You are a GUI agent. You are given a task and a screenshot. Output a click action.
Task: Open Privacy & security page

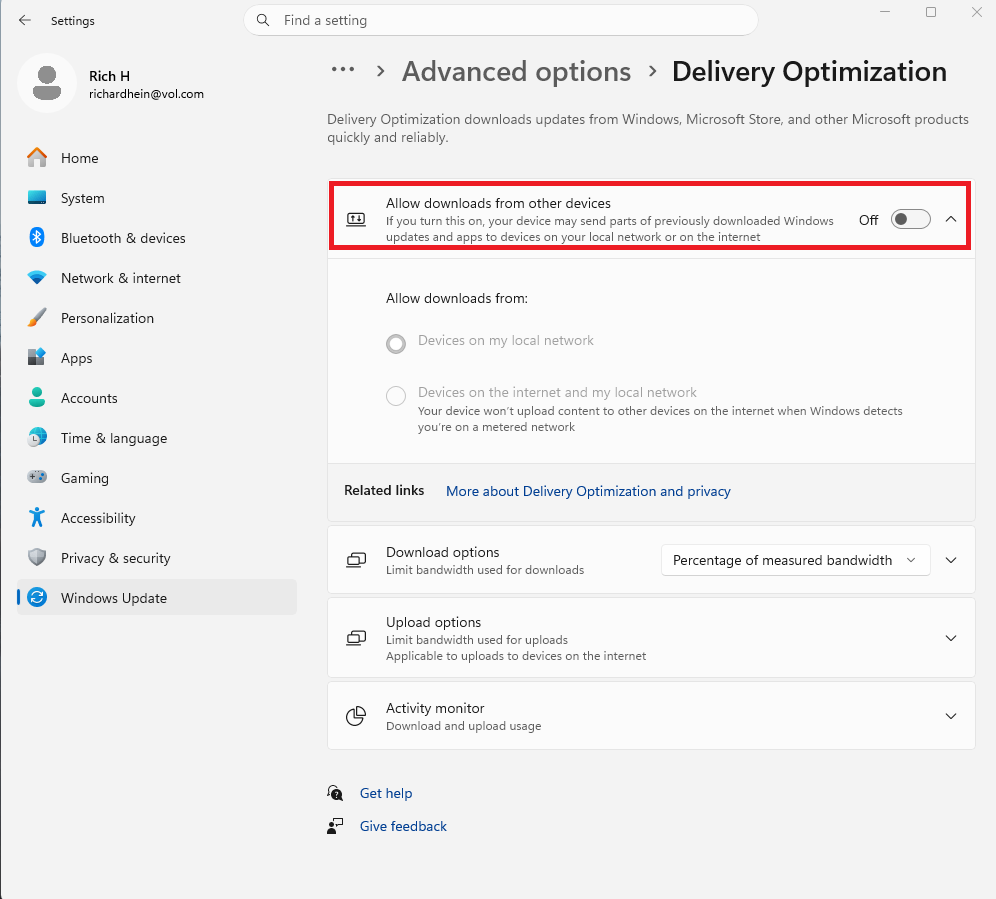[157, 558]
